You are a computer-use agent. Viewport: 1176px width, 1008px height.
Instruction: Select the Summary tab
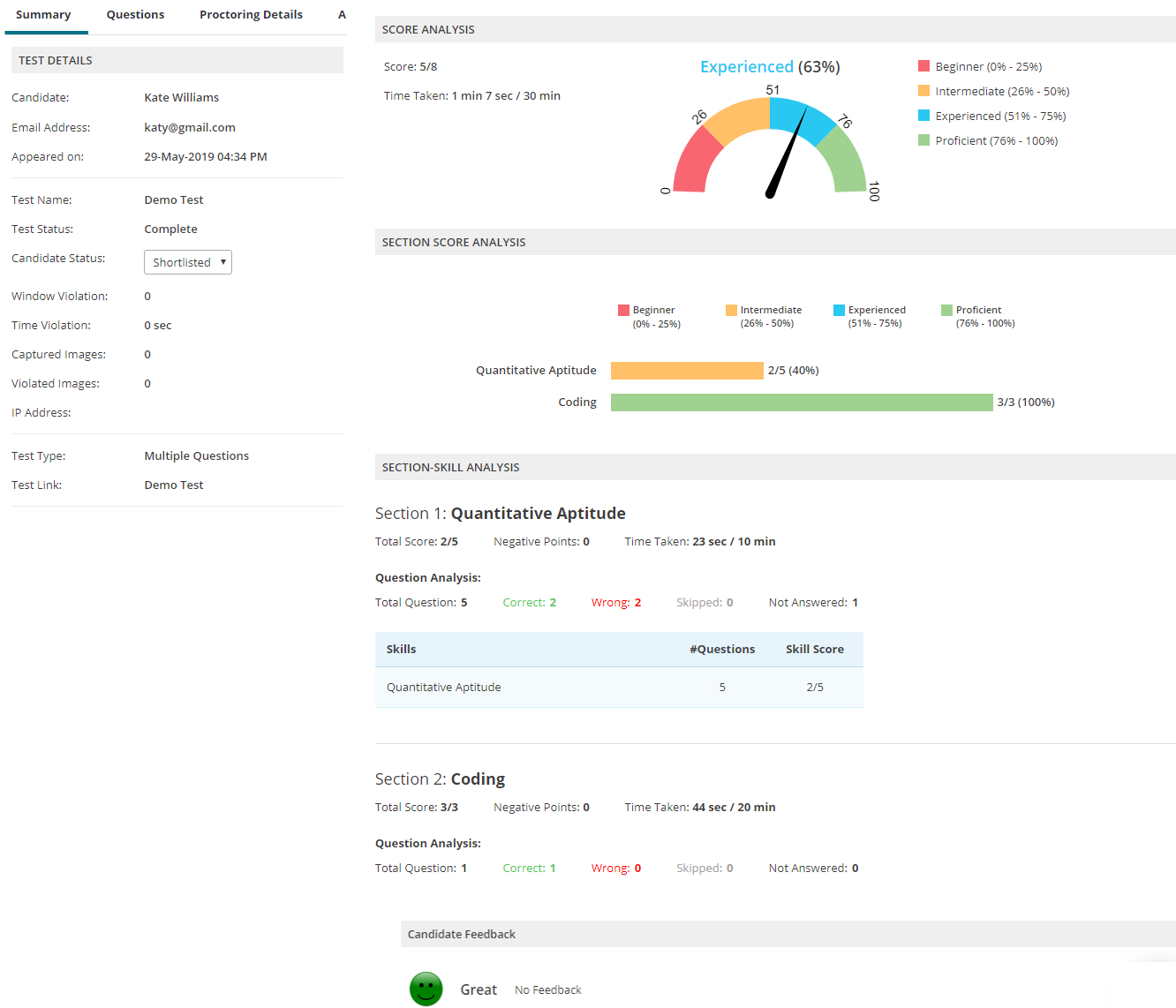pyautogui.click(x=43, y=15)
